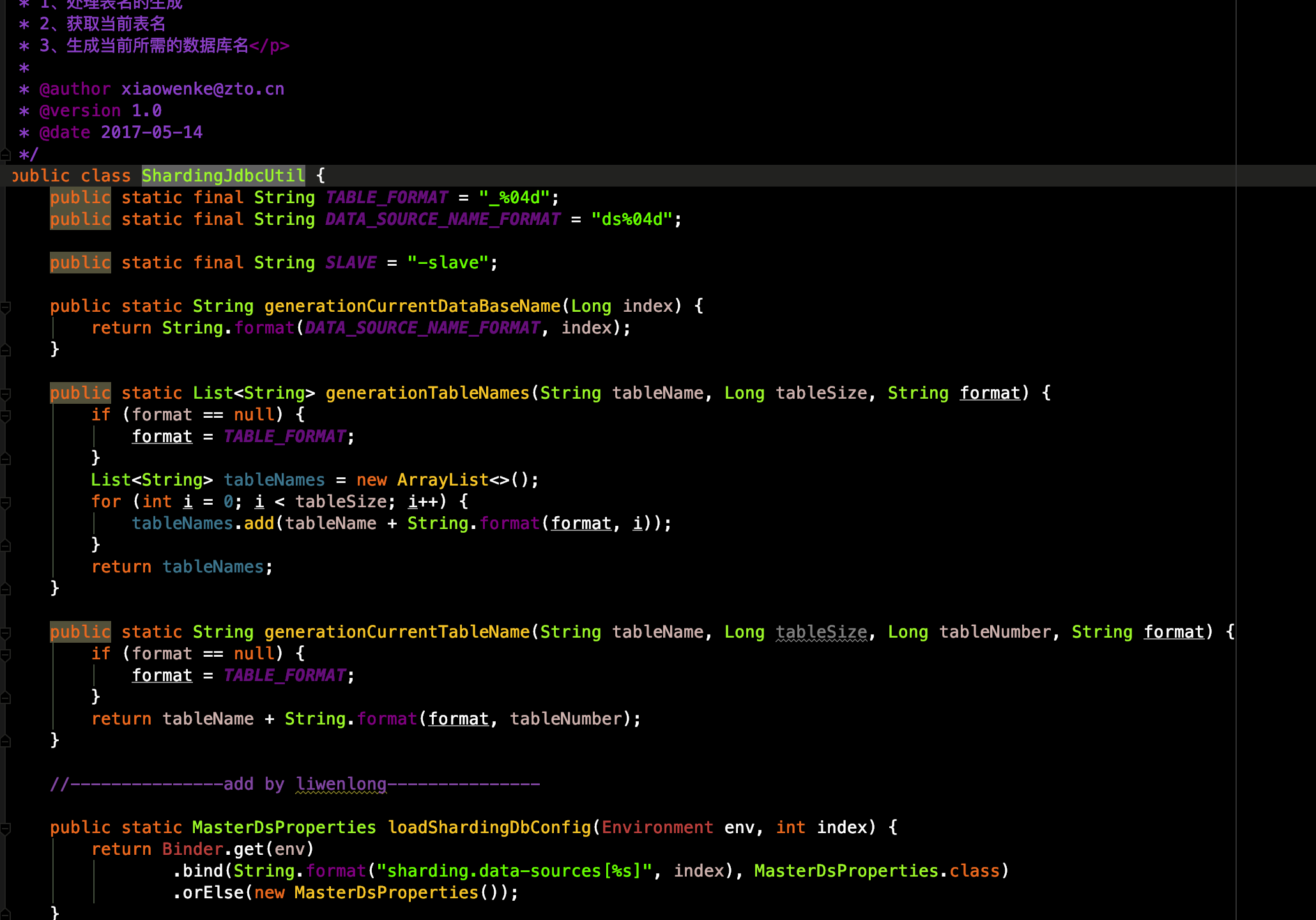This screenshot has width=1316, height=920.
Task: Click the generationCurrentTableName method name
Action: [x=397, y=632]
